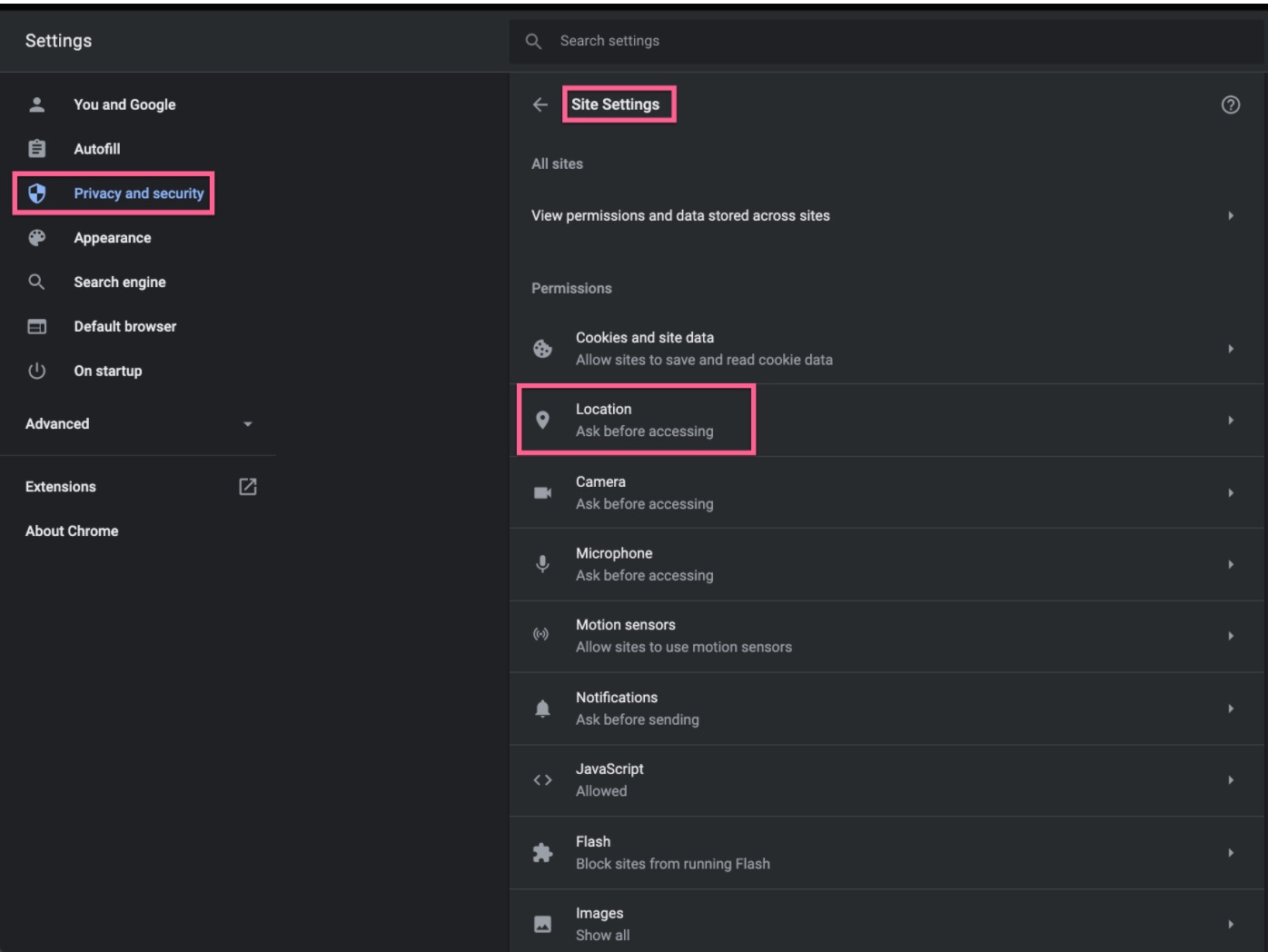1268x952 pixels.
Task: Open About Chrome page
Action: pyautogui.click(x=72, y=531)
